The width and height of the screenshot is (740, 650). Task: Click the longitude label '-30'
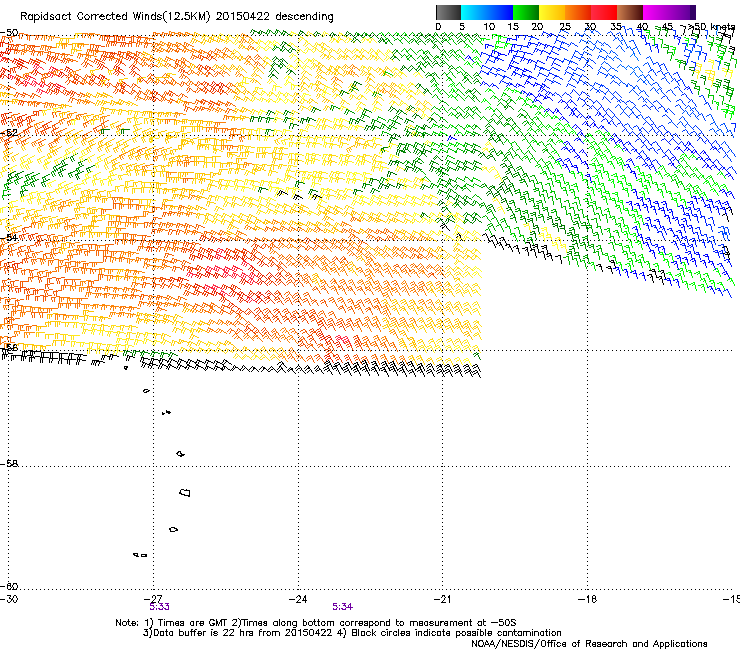tap(9, 599)
